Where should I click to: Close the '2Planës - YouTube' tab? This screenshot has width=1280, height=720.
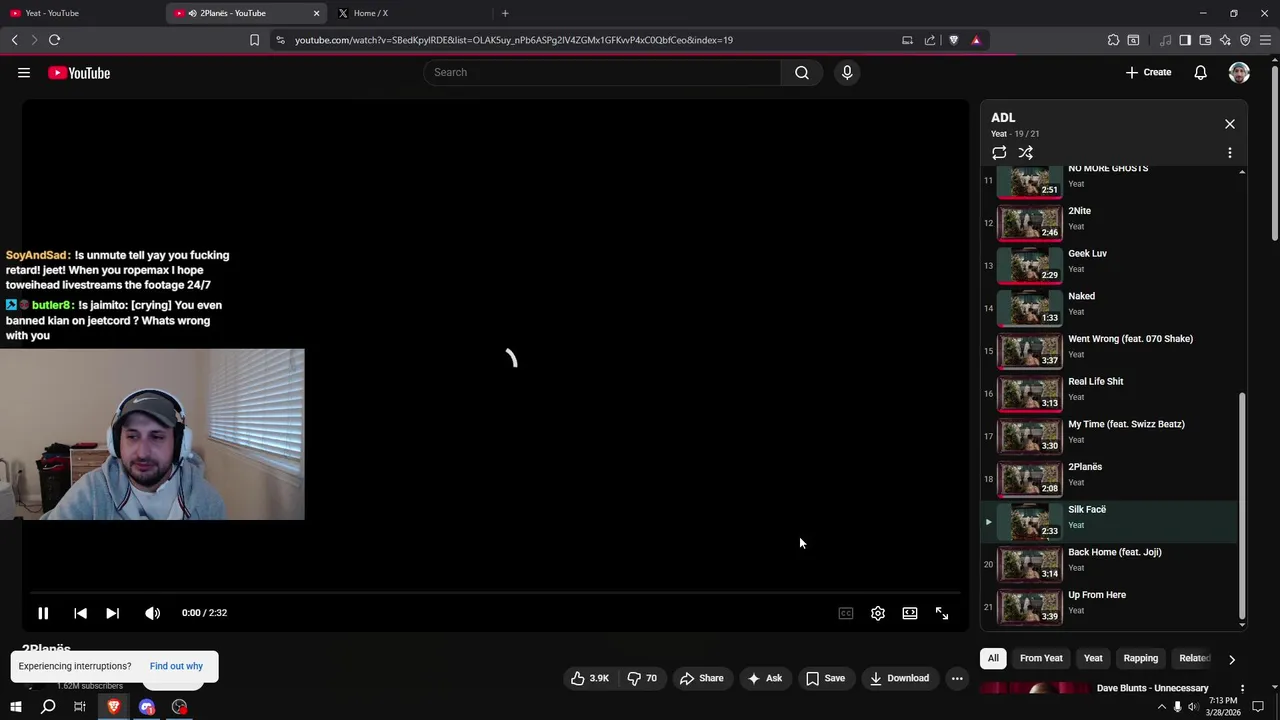pyautogui.click(x=317, y=13)
